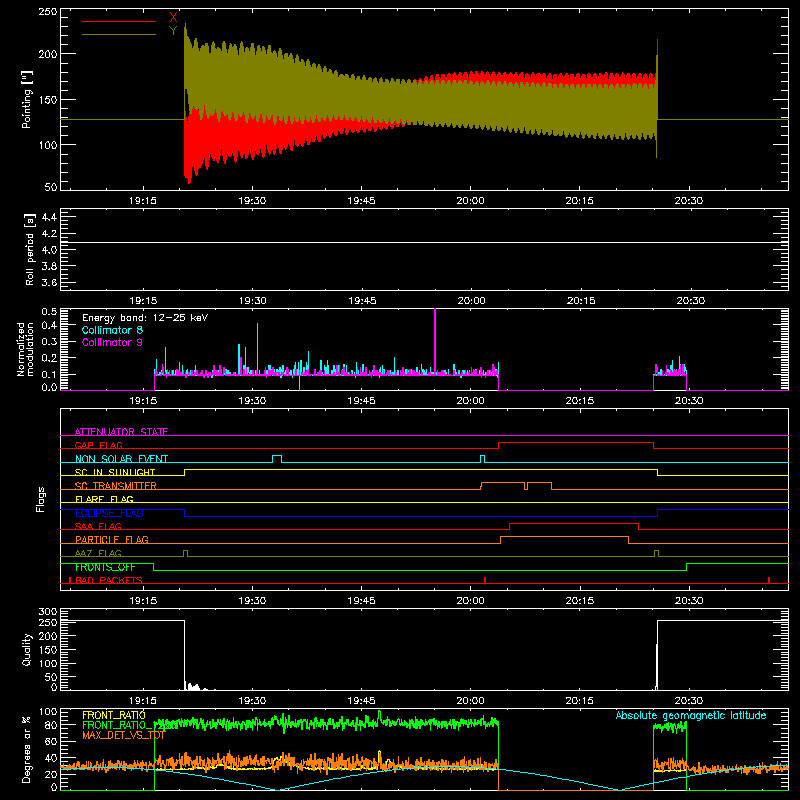800x800 pixels.
Task: Select the 'Flags' panel axis title
Action: (x=40, y=499)
